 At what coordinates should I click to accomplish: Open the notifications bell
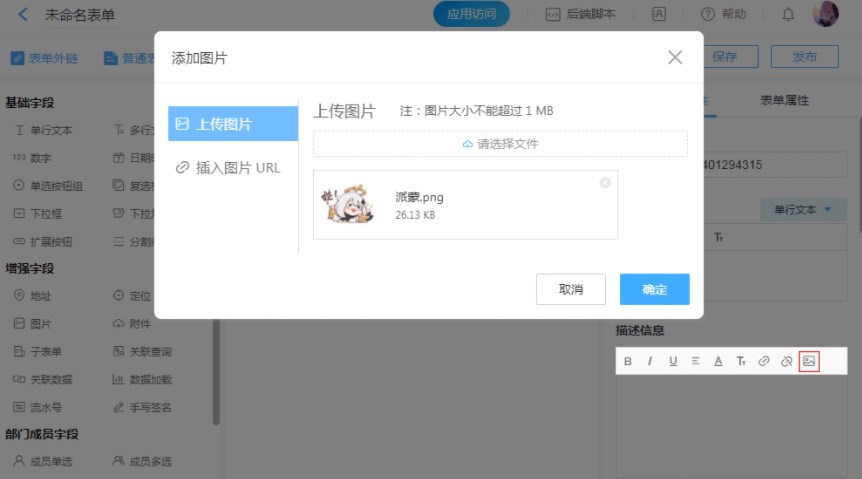tap(788, 14)
